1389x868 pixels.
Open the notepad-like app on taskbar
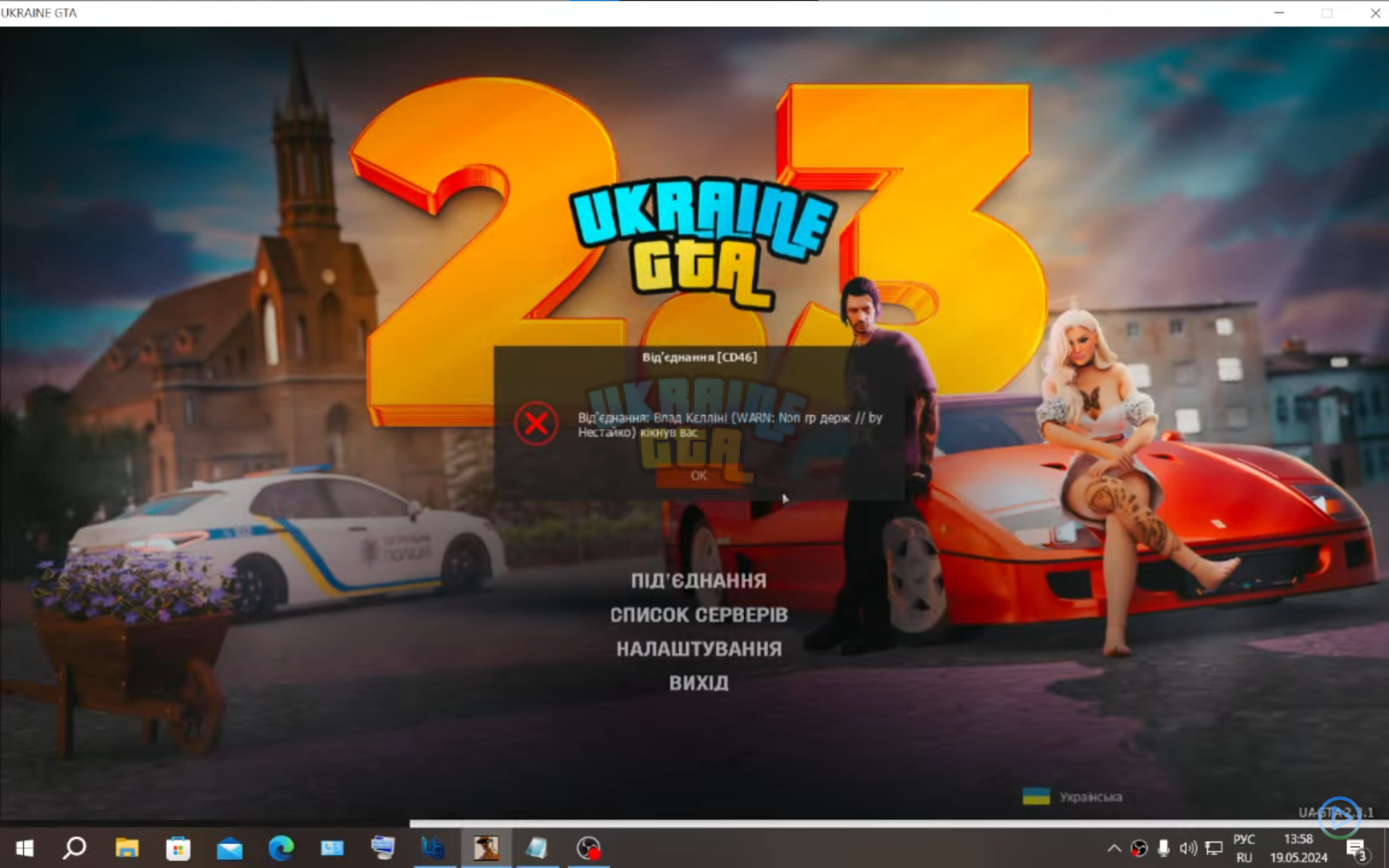[x=537, y=848]
